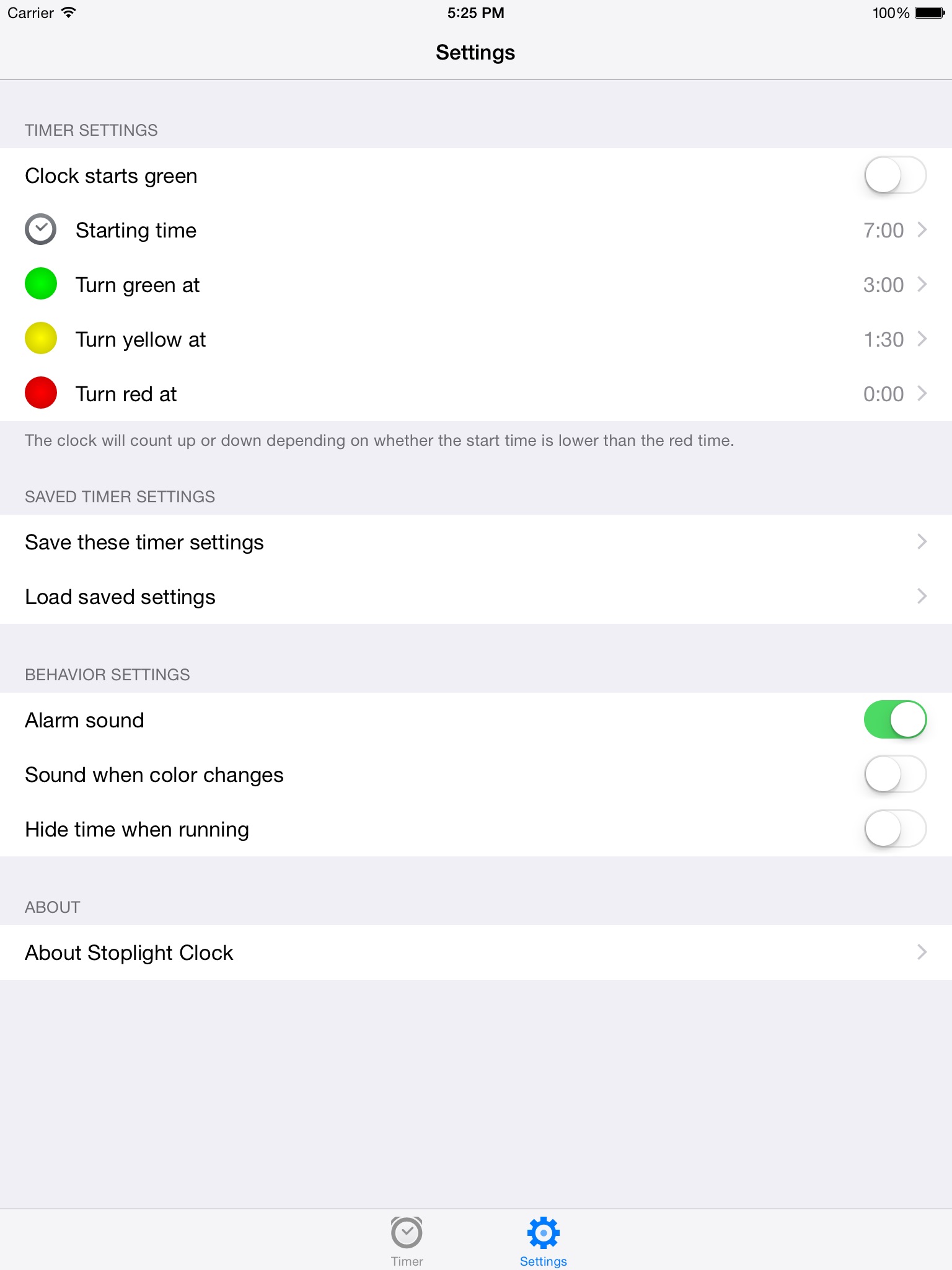Click the green circle indicator
Screen dimensions: 952x1270
click(40, 284)
